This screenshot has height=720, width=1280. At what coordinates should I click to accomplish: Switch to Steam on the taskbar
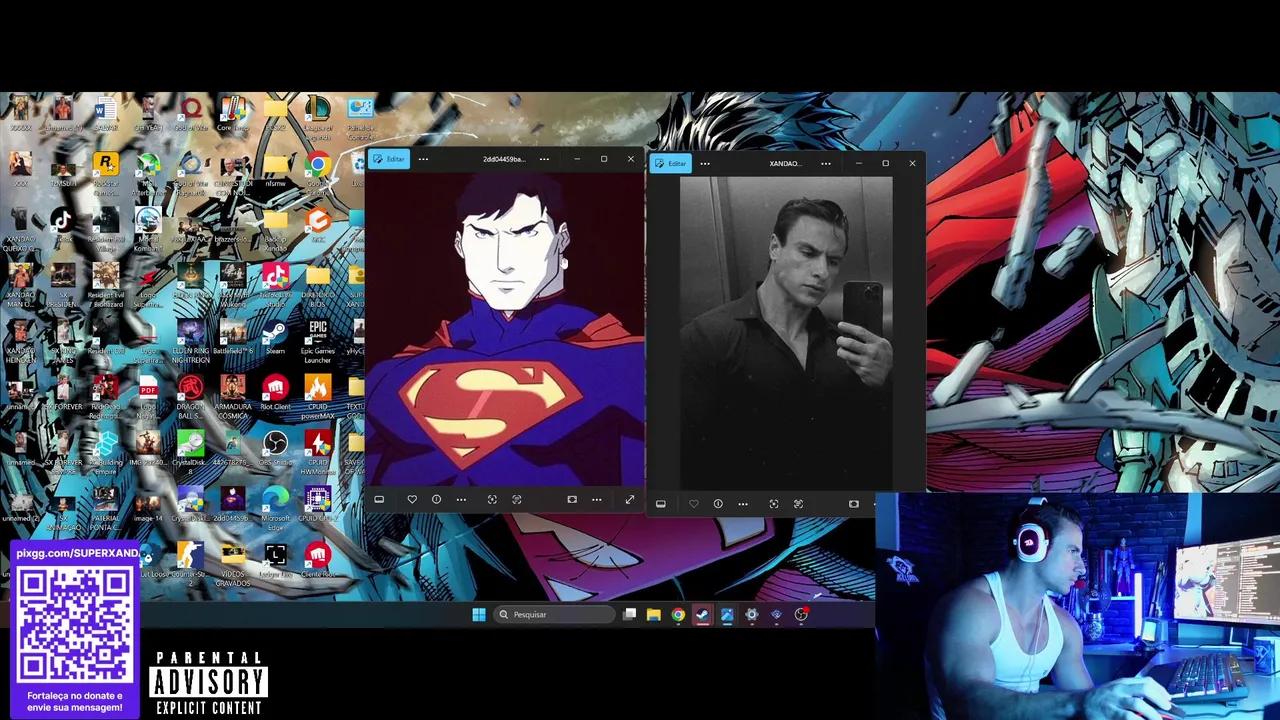(702, 614)
